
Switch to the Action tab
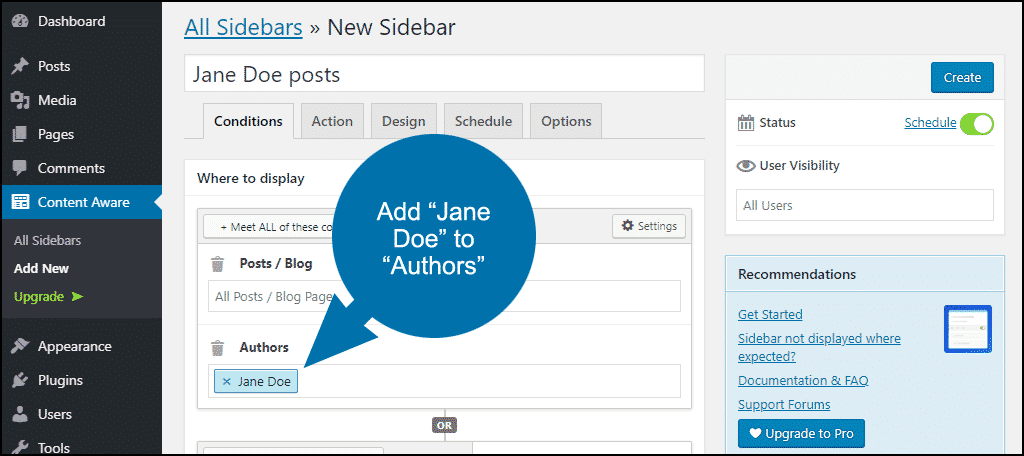[332, 121]
